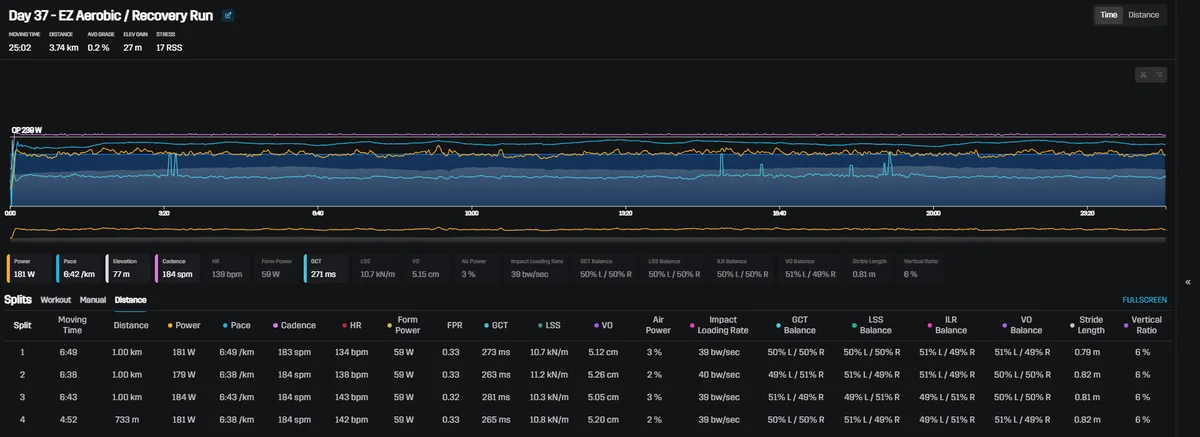Enable the Form Power metric tile
This screenshot has width=1200, height=437.
point(276,267)
